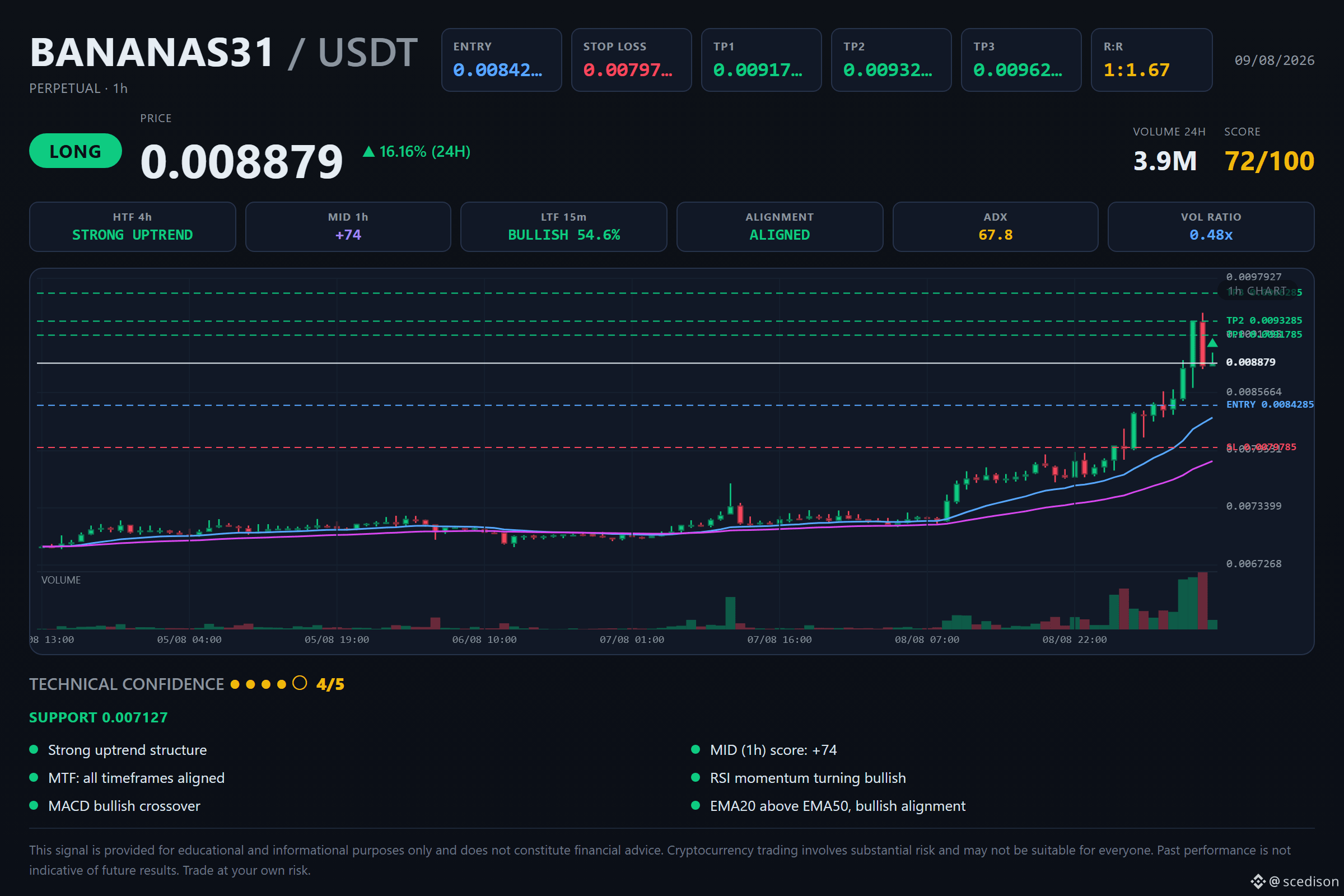This screenshot has height=896, width=1344.
Task: Click the 06/08 10:00 time label
Action: click(x=484, y=640)
